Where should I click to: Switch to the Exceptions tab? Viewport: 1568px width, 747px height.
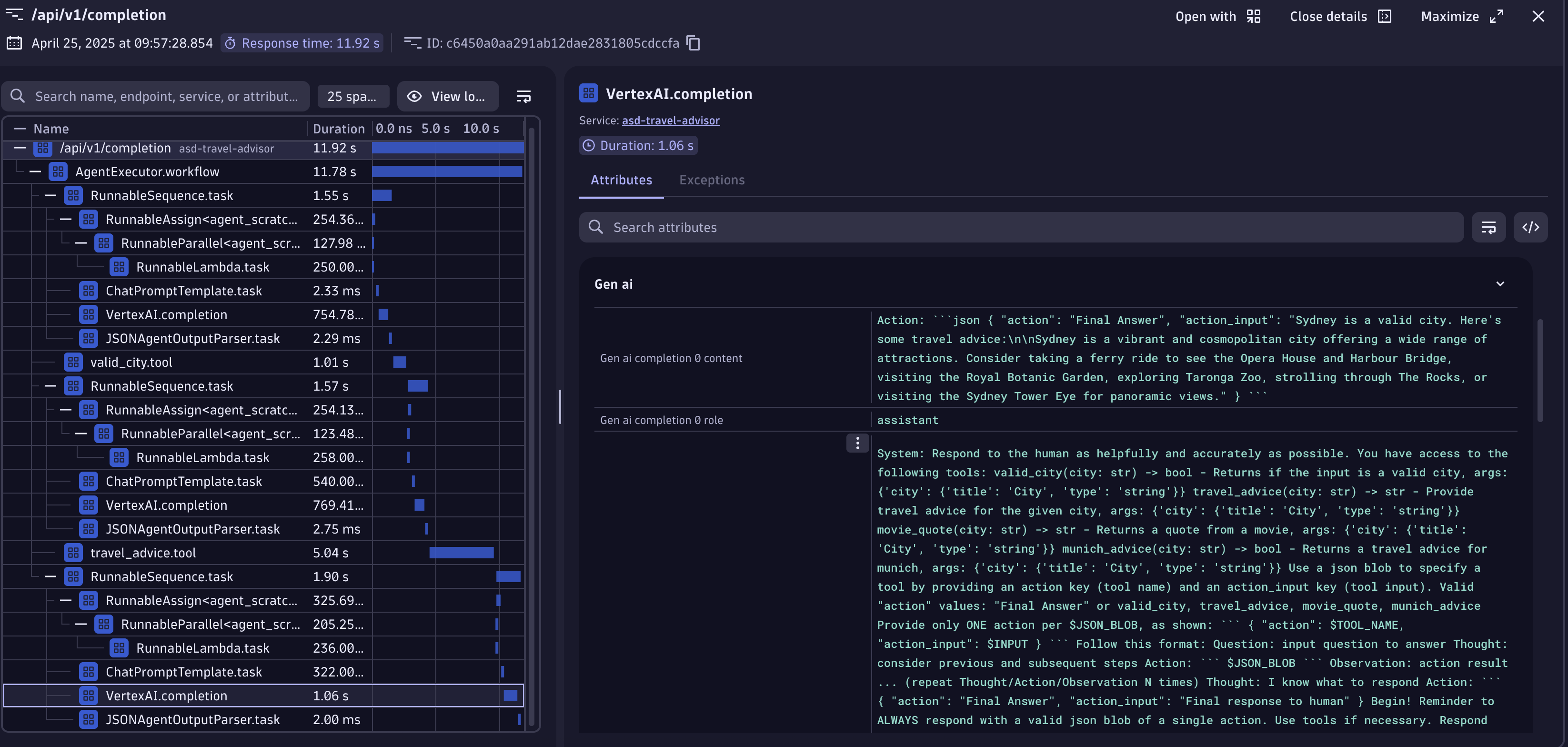pyautogui.click(x=712, y=180)
